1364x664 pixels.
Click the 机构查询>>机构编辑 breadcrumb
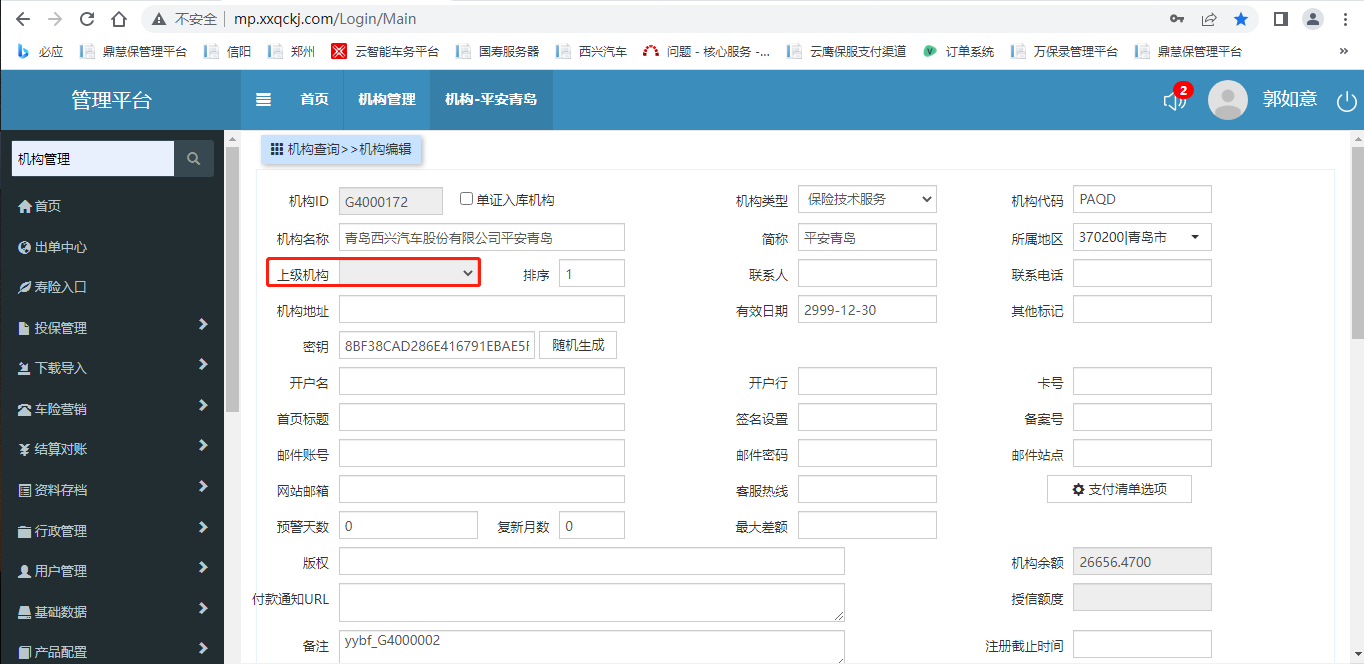341,149
